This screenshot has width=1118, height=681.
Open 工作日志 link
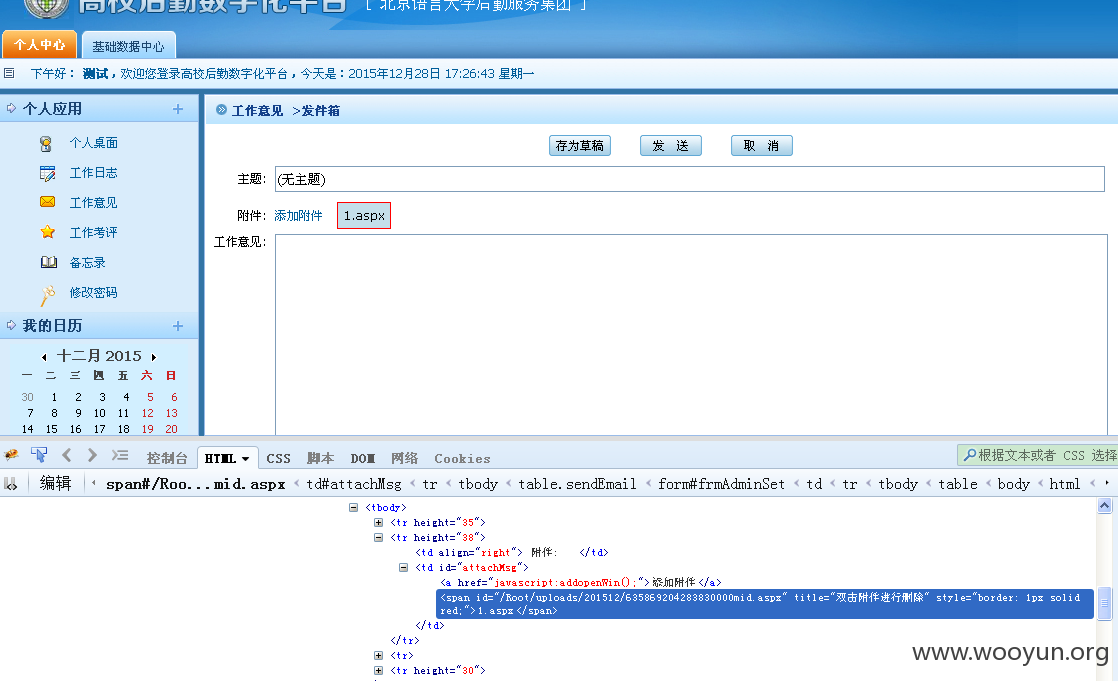(93, 173)
